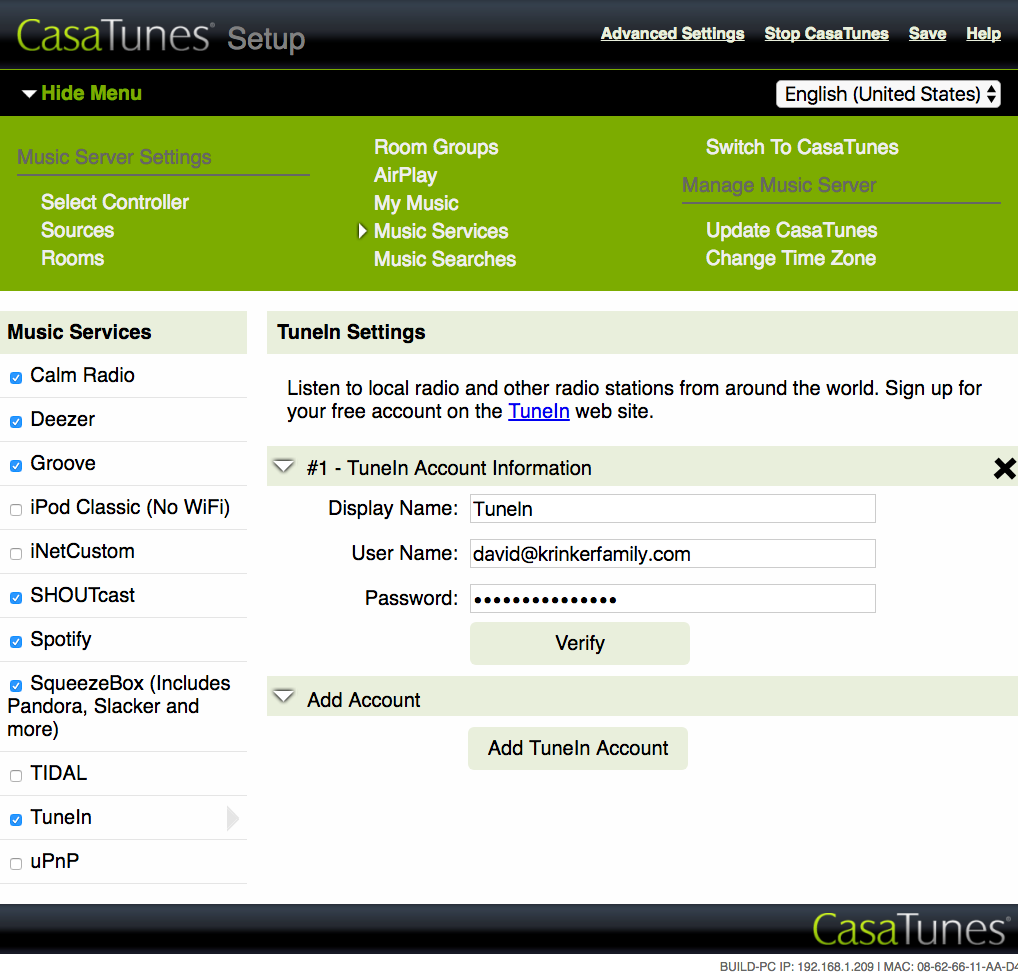1018x976 pixels.
Task: Select Spotify in services list
Action: click(60, 639)
